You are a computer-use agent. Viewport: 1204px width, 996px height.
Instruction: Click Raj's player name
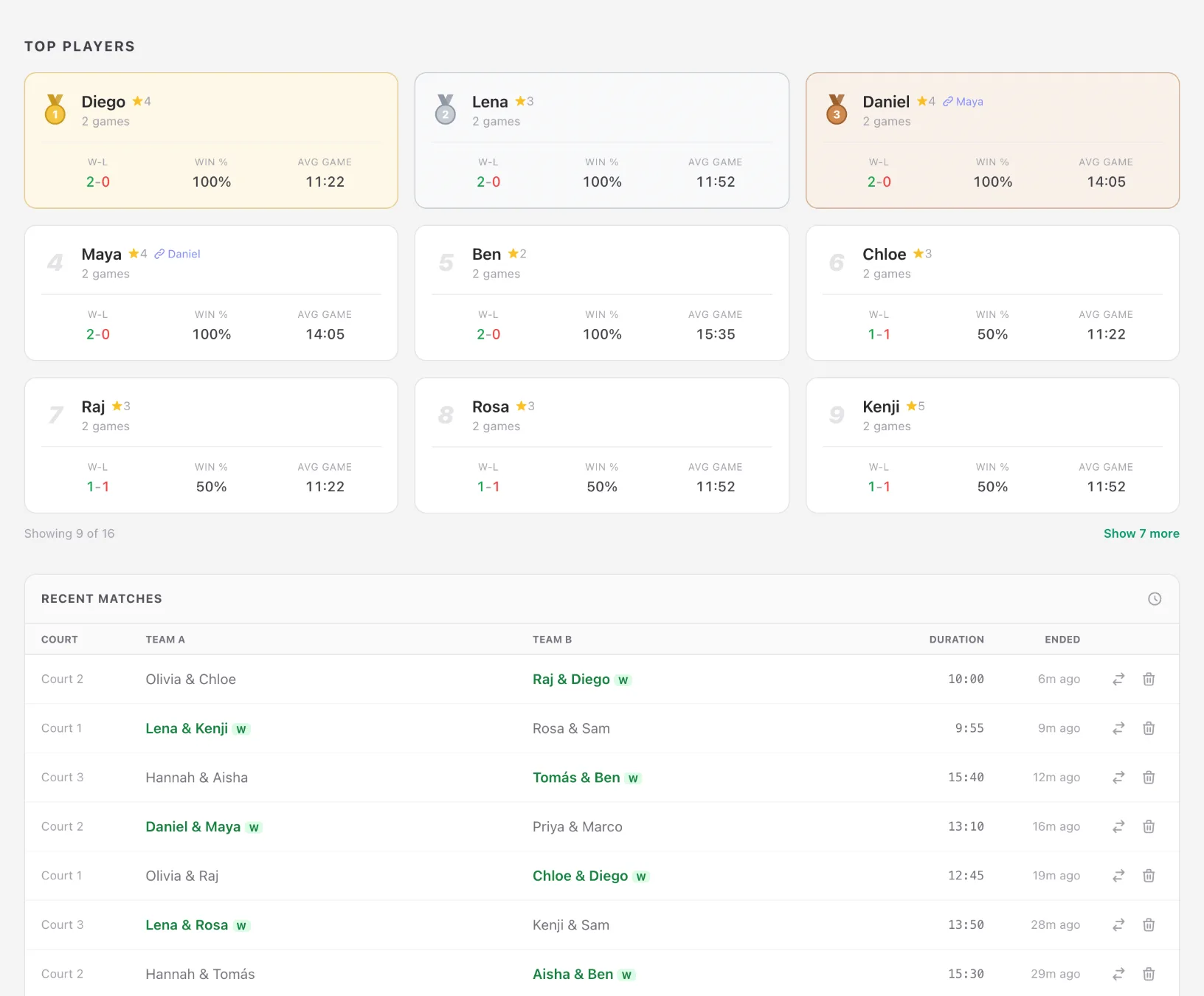click(93, 407)
